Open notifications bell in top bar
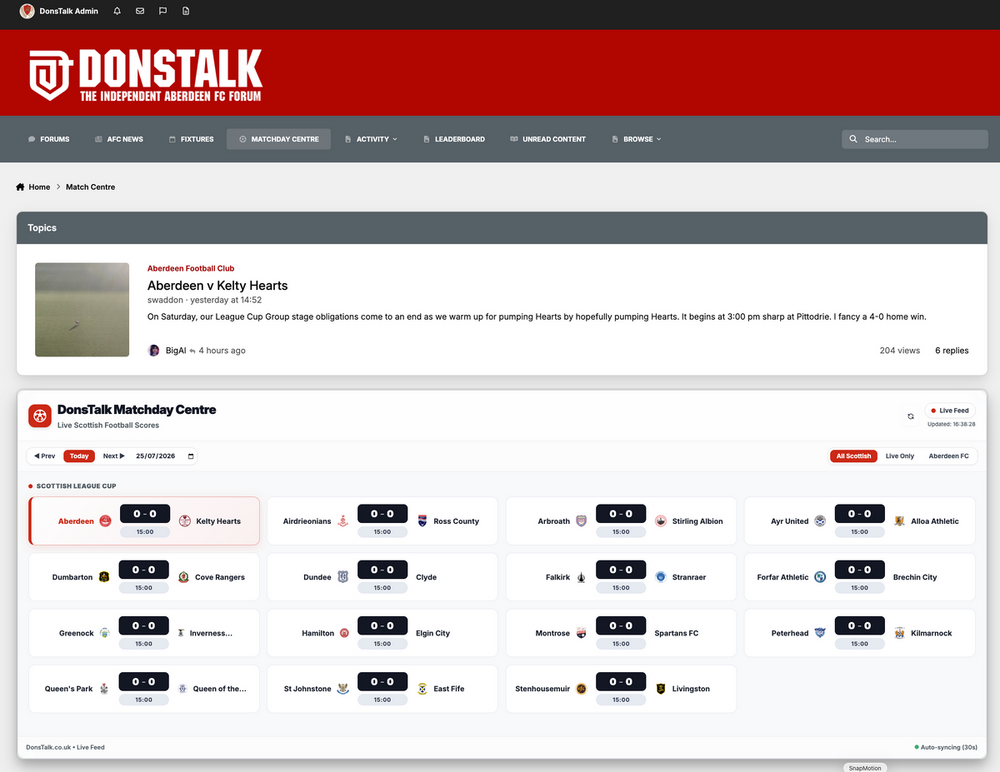 (x=117, y=11)
